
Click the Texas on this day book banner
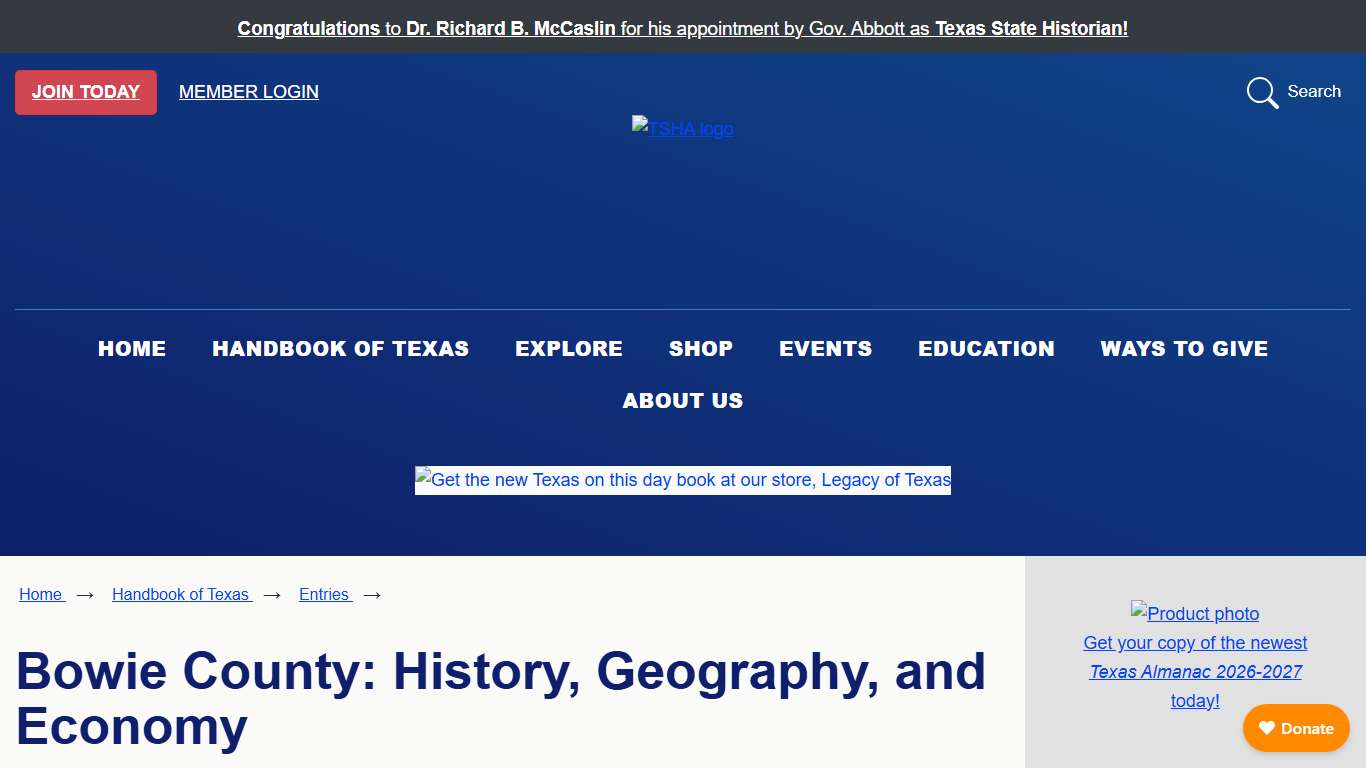682,480
